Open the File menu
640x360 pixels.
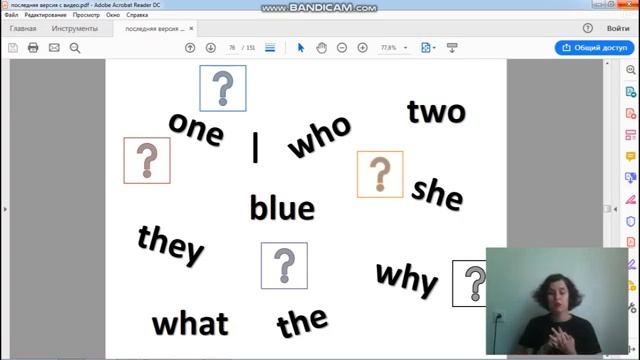click(11, 15)
